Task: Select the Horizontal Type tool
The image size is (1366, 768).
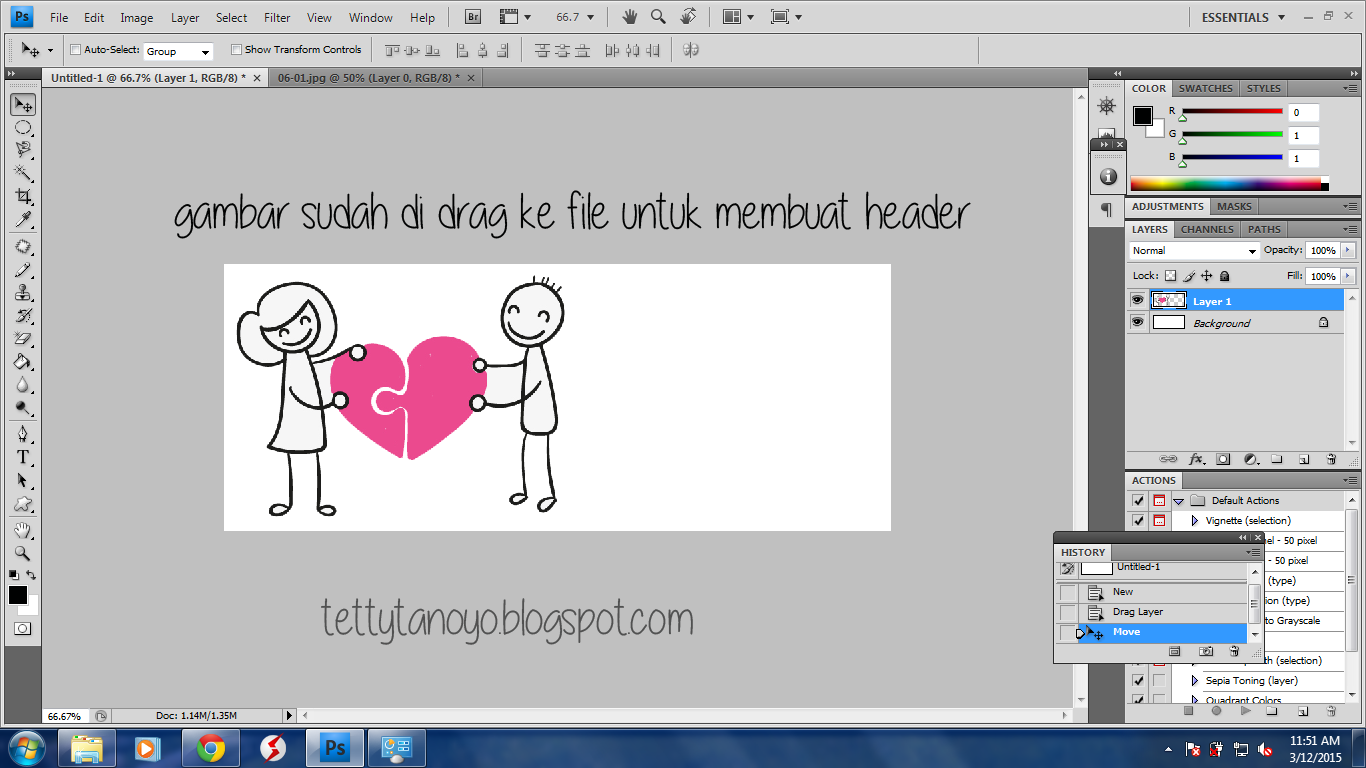Action: pos(22,457)
